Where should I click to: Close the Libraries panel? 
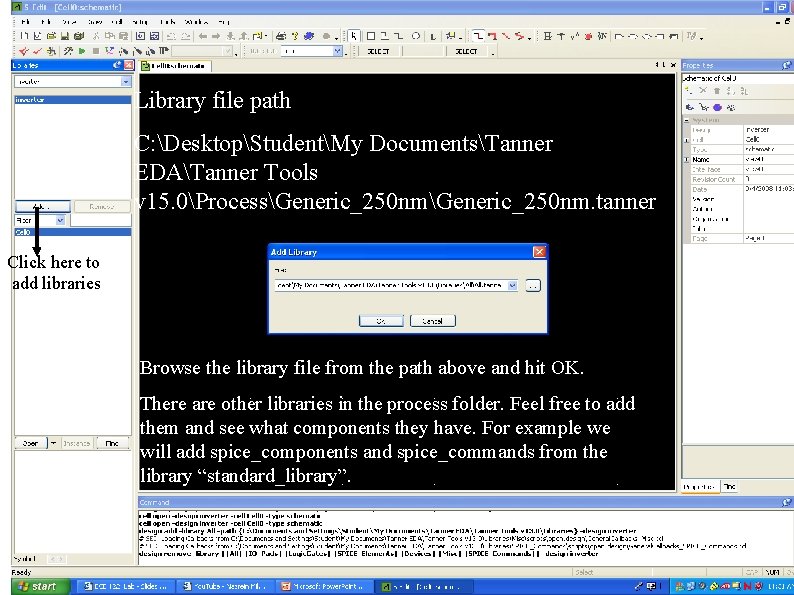click(129, 65)
